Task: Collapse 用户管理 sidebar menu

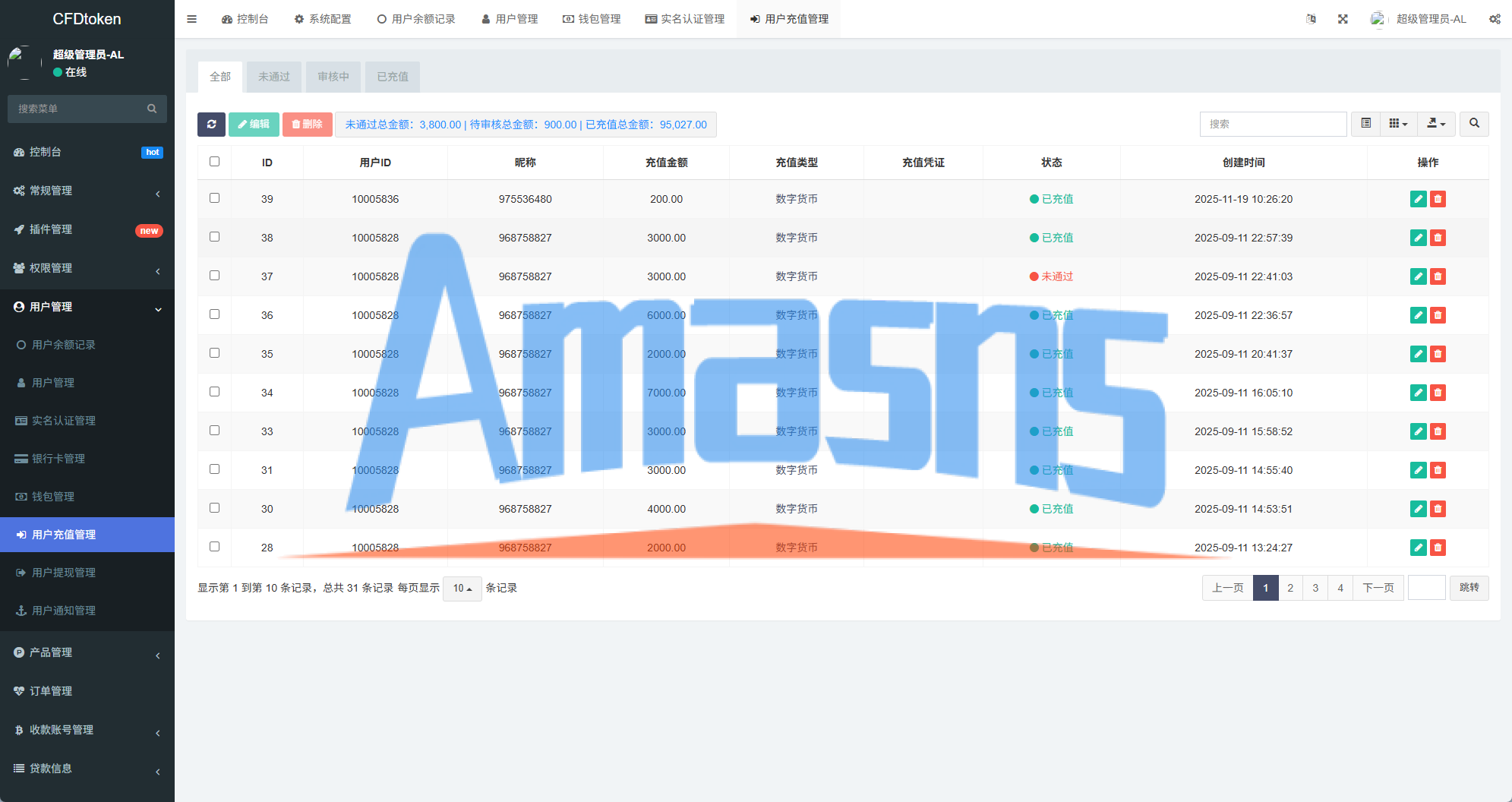Action: click(87, 307)
